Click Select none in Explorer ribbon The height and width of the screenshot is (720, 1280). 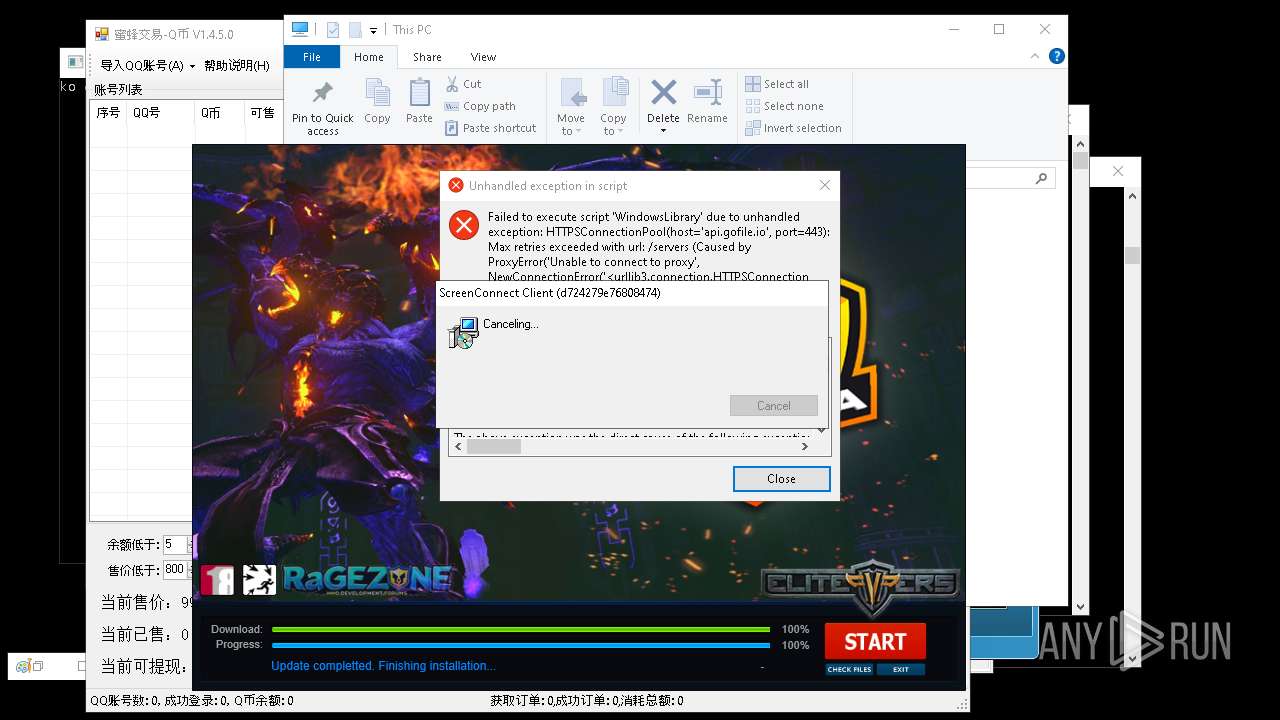click(785, 106)
